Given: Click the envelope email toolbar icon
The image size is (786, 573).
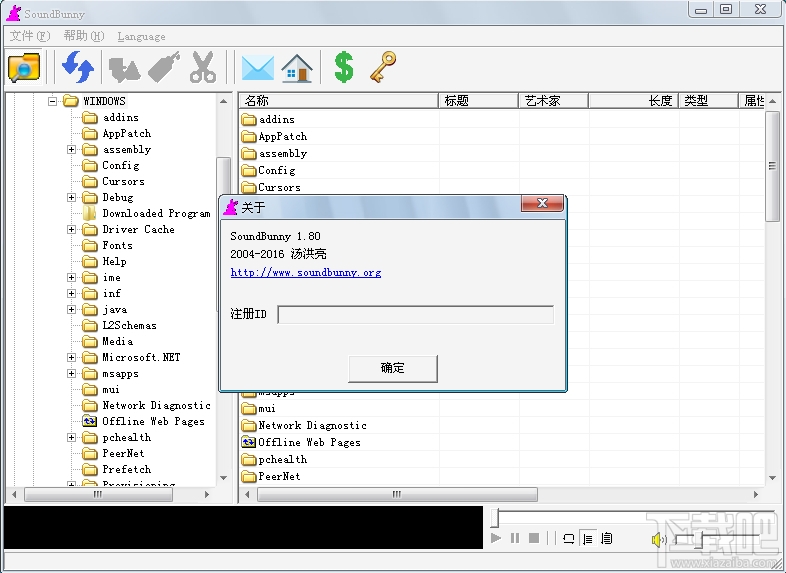Looking at the screenshot, I should click(x=258, y=68).
